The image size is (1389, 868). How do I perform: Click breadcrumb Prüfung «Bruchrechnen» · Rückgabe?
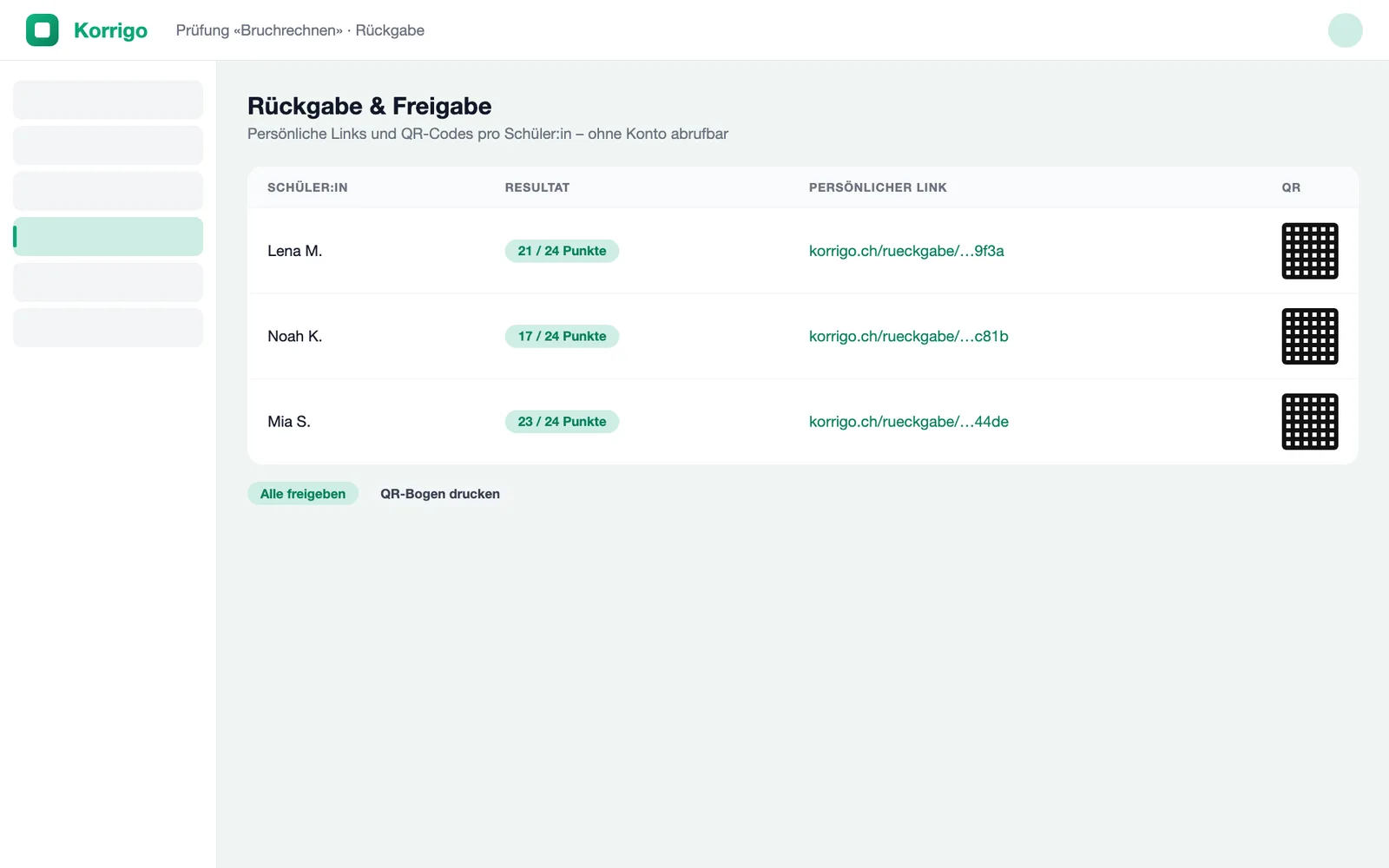(x=300, y=30)
